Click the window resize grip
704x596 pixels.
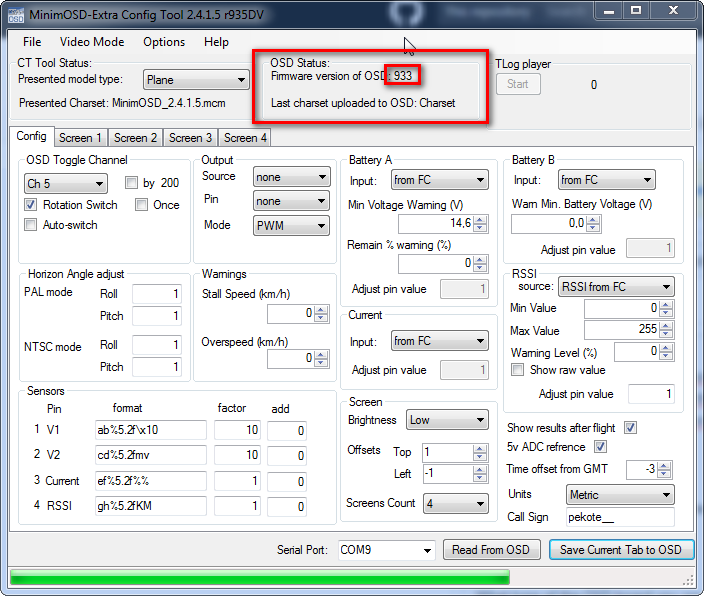coord(688,580)
